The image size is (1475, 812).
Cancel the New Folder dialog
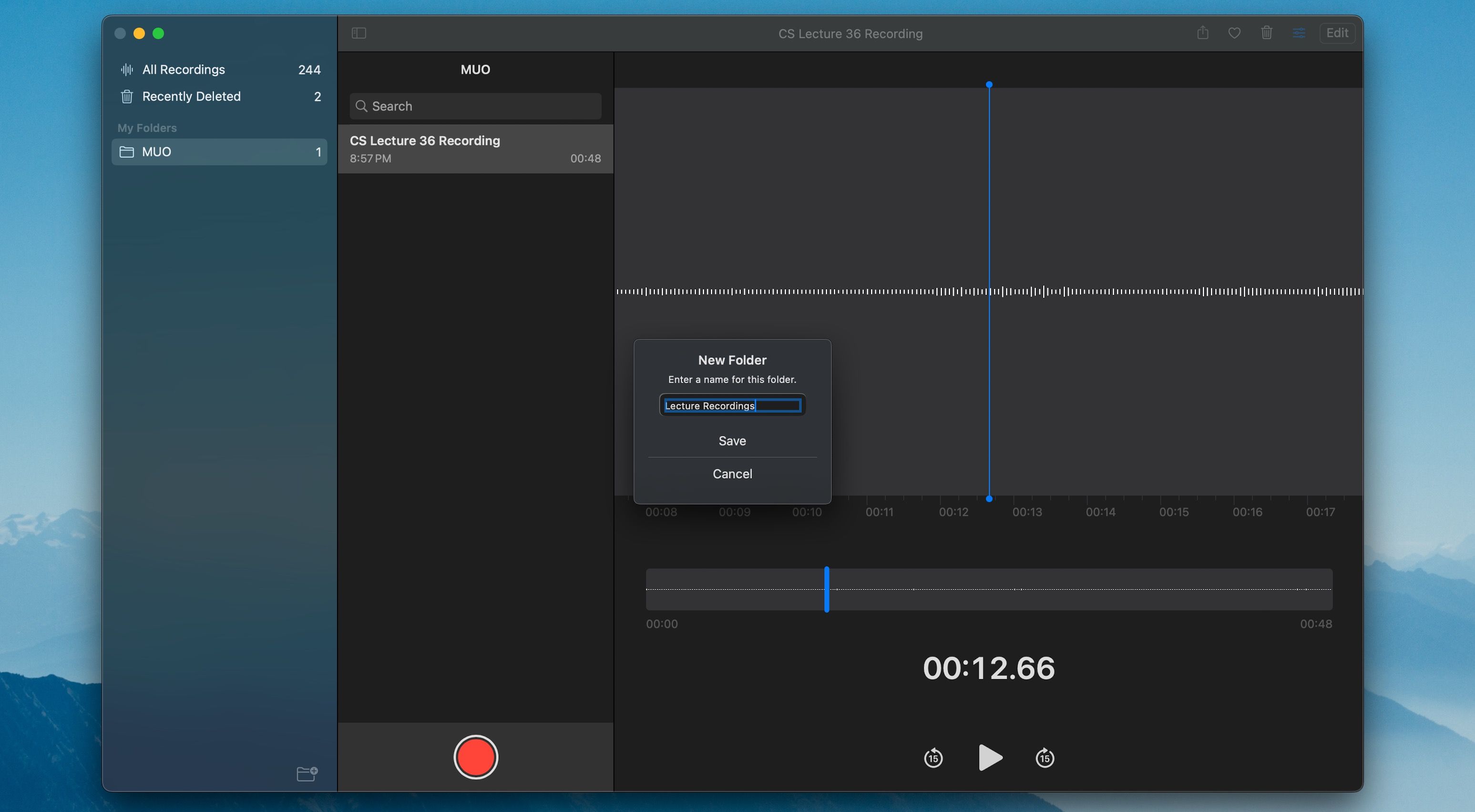pos(732,473)
